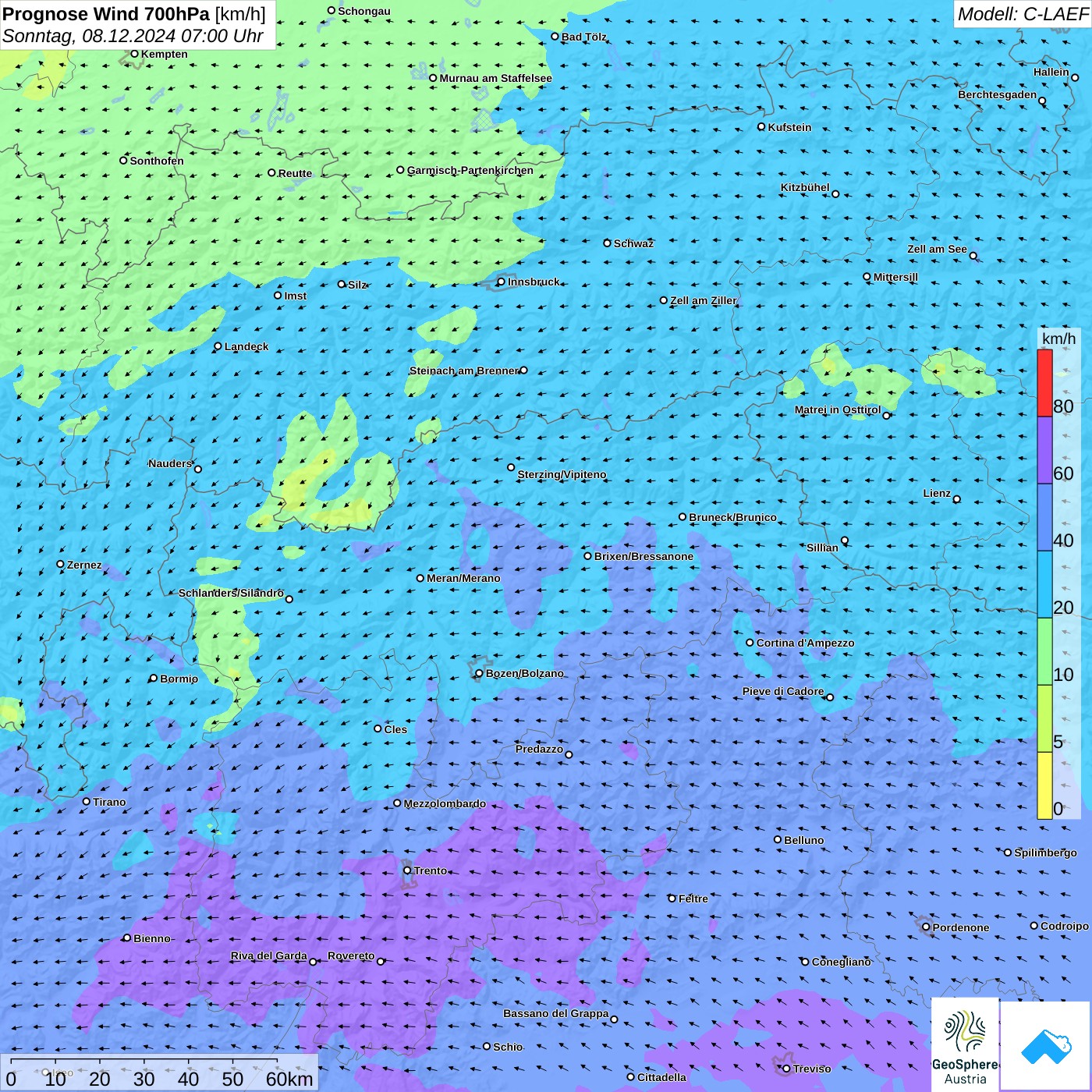This screenshot has width=1092, height=1092.
Task: Click the blue cloud app logo
Action: pyautogui.click(x=1045, y=1046)
